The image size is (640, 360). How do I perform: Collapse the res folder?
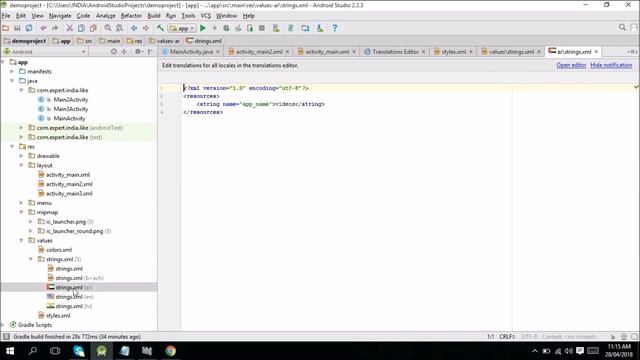point(12,147)
